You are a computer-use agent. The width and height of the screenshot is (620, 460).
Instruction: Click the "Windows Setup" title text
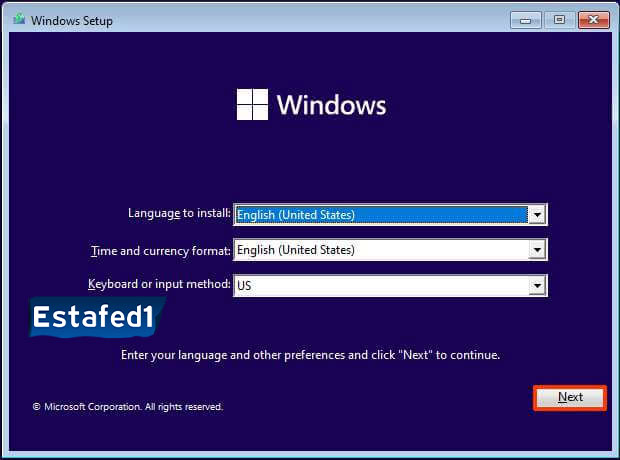pos(72,20)
